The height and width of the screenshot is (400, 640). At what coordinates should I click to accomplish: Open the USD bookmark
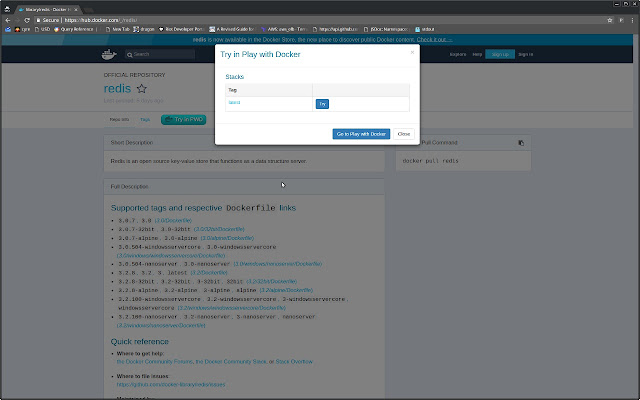click(x=42, y=29)
